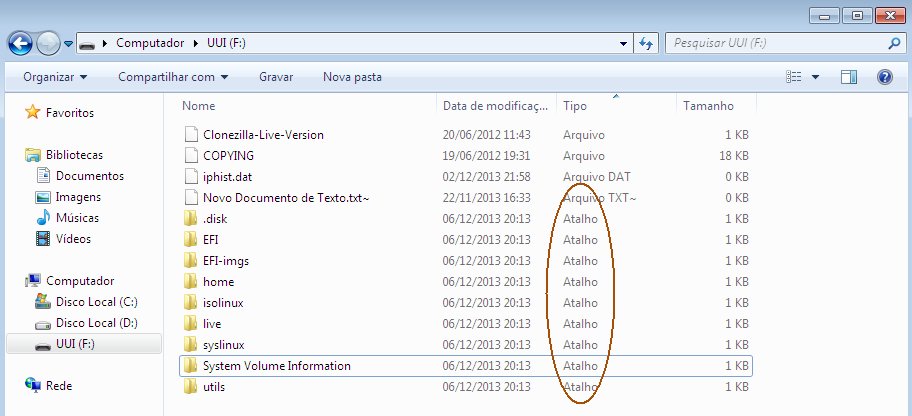
Task: Toggle the preview pane icon
Action: tap(849, 77)
